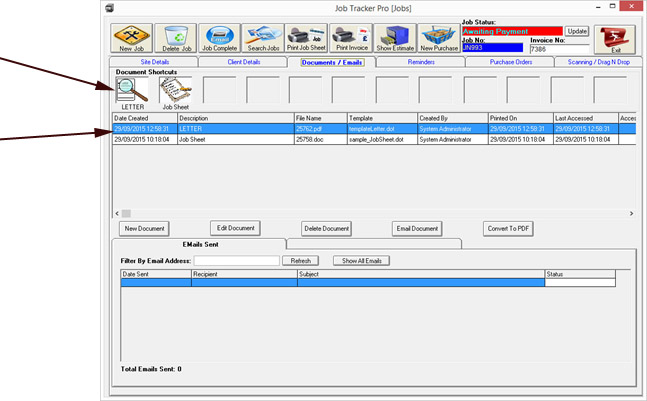Viewport: 647px width, 401px height.
Task: Click the Template column header
Action: (383, 118)
